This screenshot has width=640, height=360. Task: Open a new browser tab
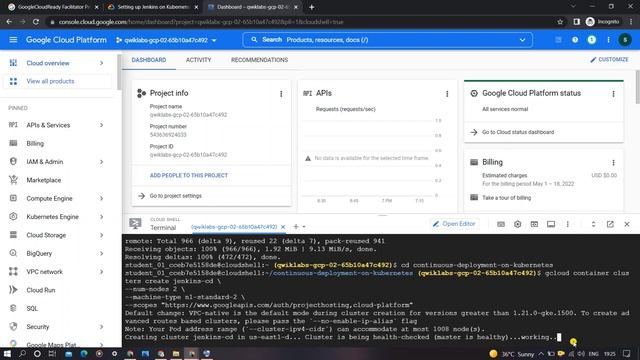pyautogui.click(x=311, y=7)
